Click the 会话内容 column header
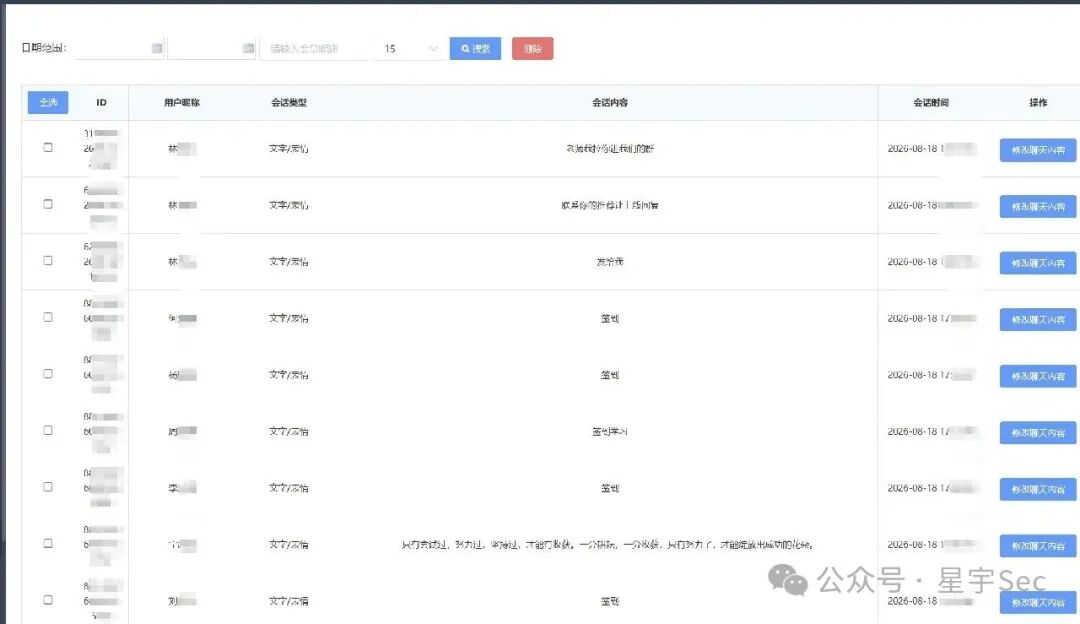This screenshot has height=624, width=1080. 610,103
